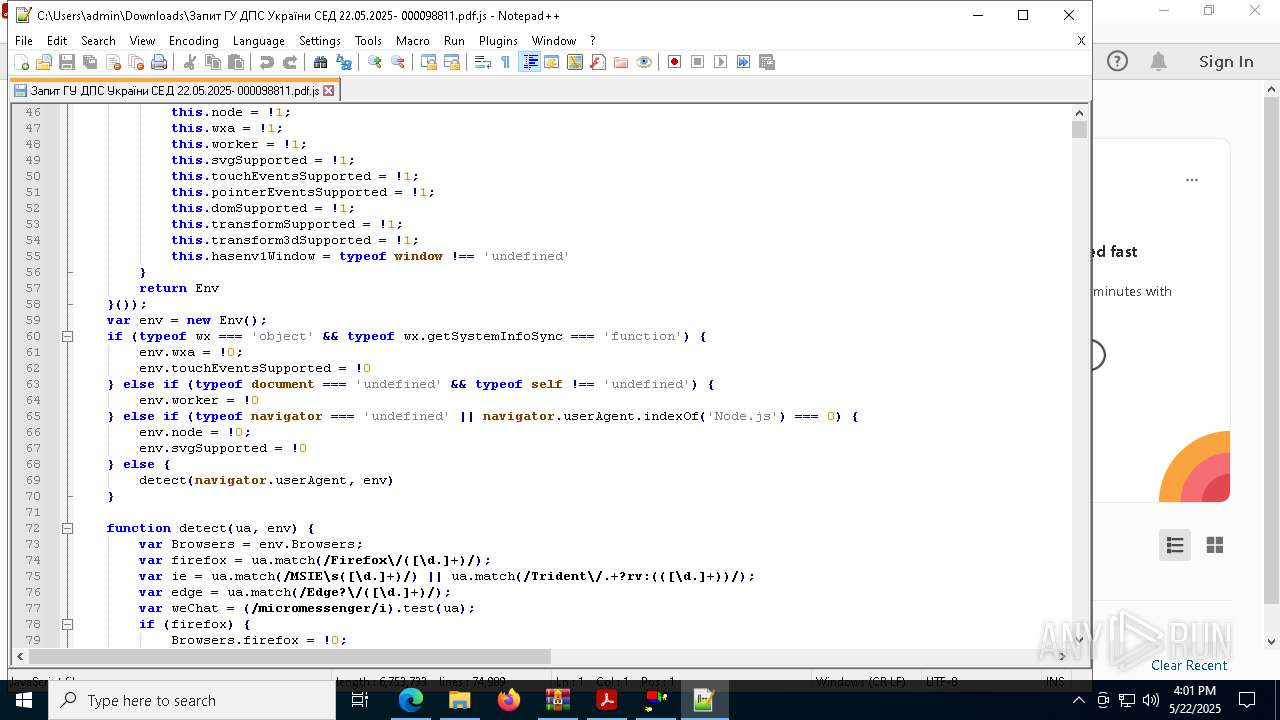Click the Playback macro icon

[x=721, y=62]
